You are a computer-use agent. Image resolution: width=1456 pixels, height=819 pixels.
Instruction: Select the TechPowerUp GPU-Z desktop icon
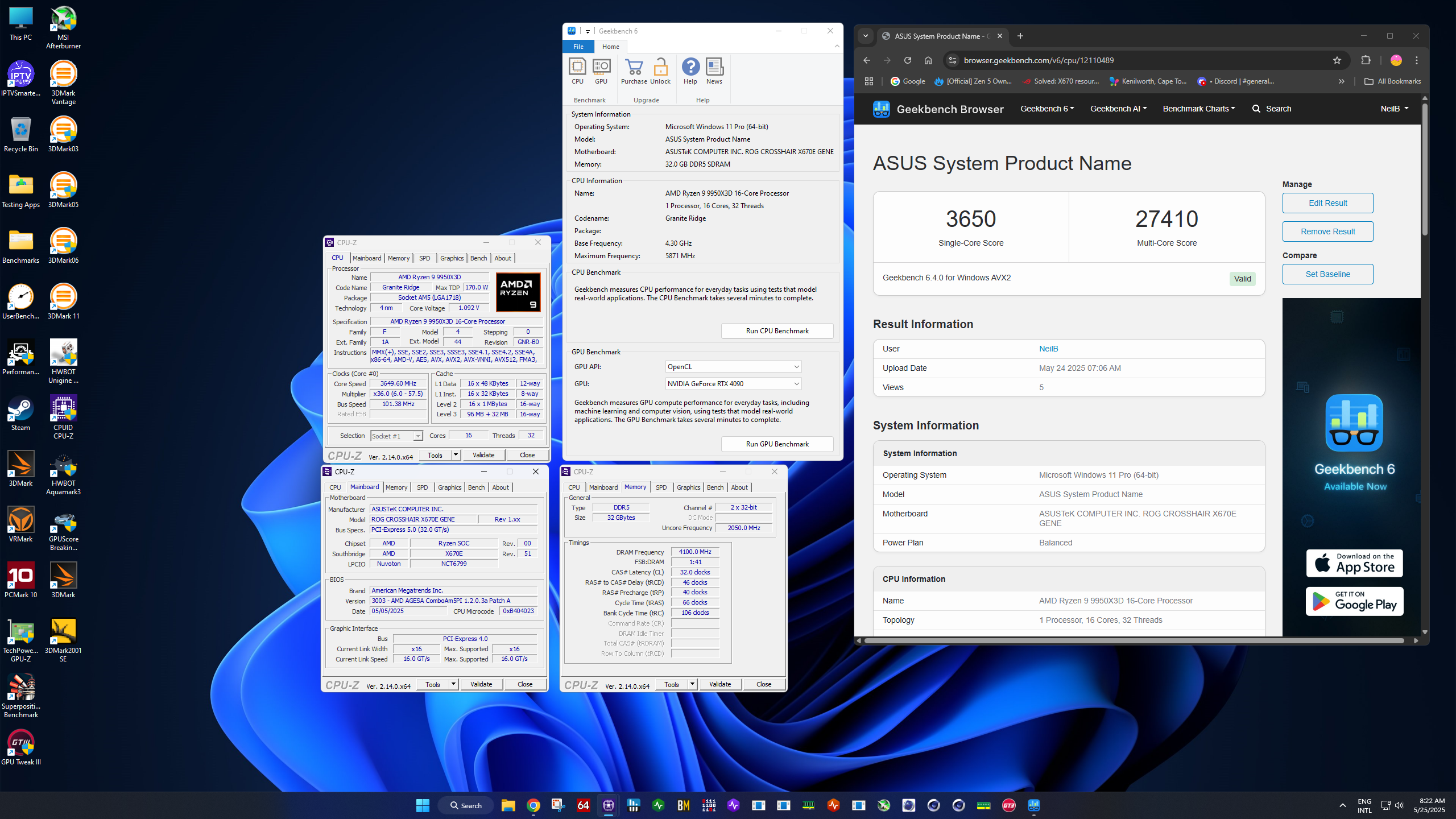[21, 640]
